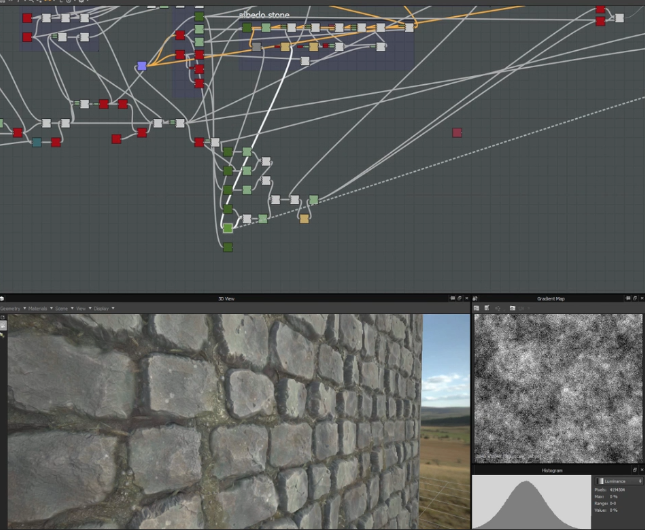Image resolution: width=645 pixels, height=530 pixels.
Task: Click the yellow node below the green node chain
Action: 304,218
